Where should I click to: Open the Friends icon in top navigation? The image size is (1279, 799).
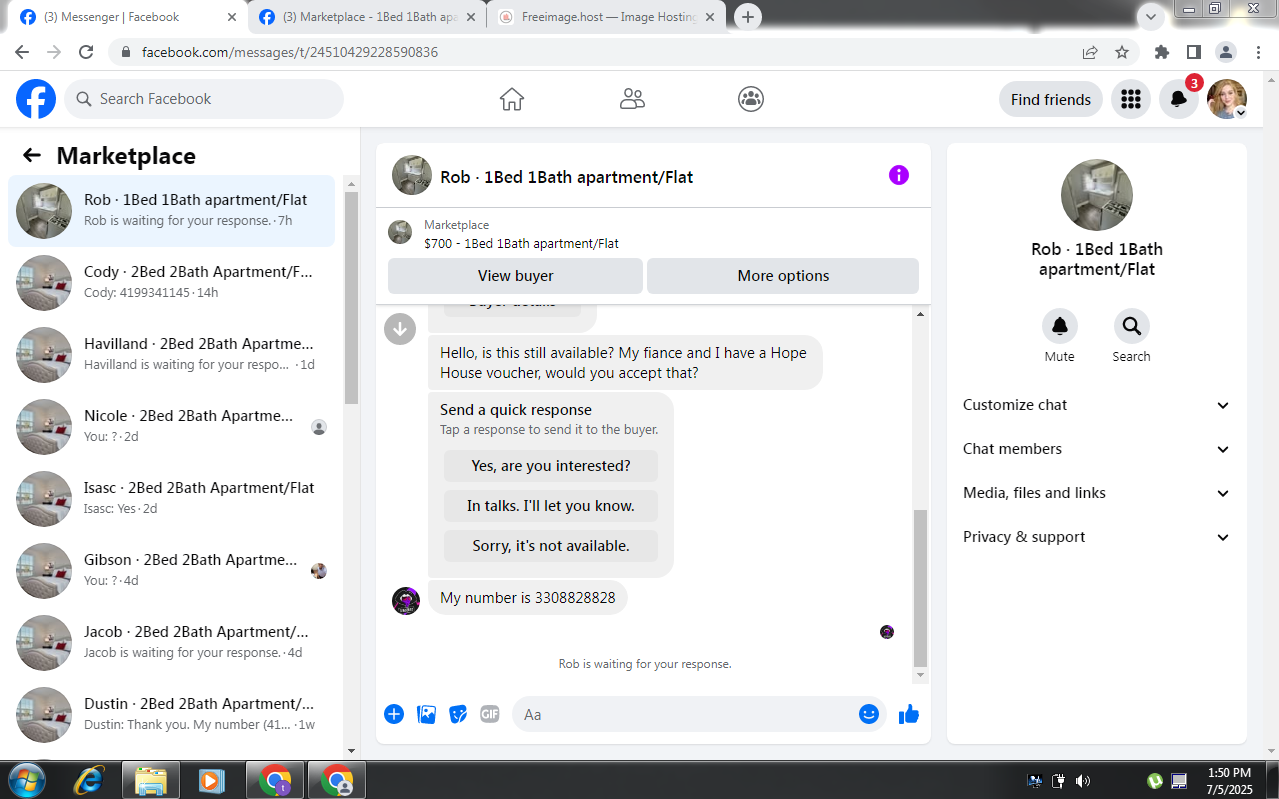(x=632, y=99)
